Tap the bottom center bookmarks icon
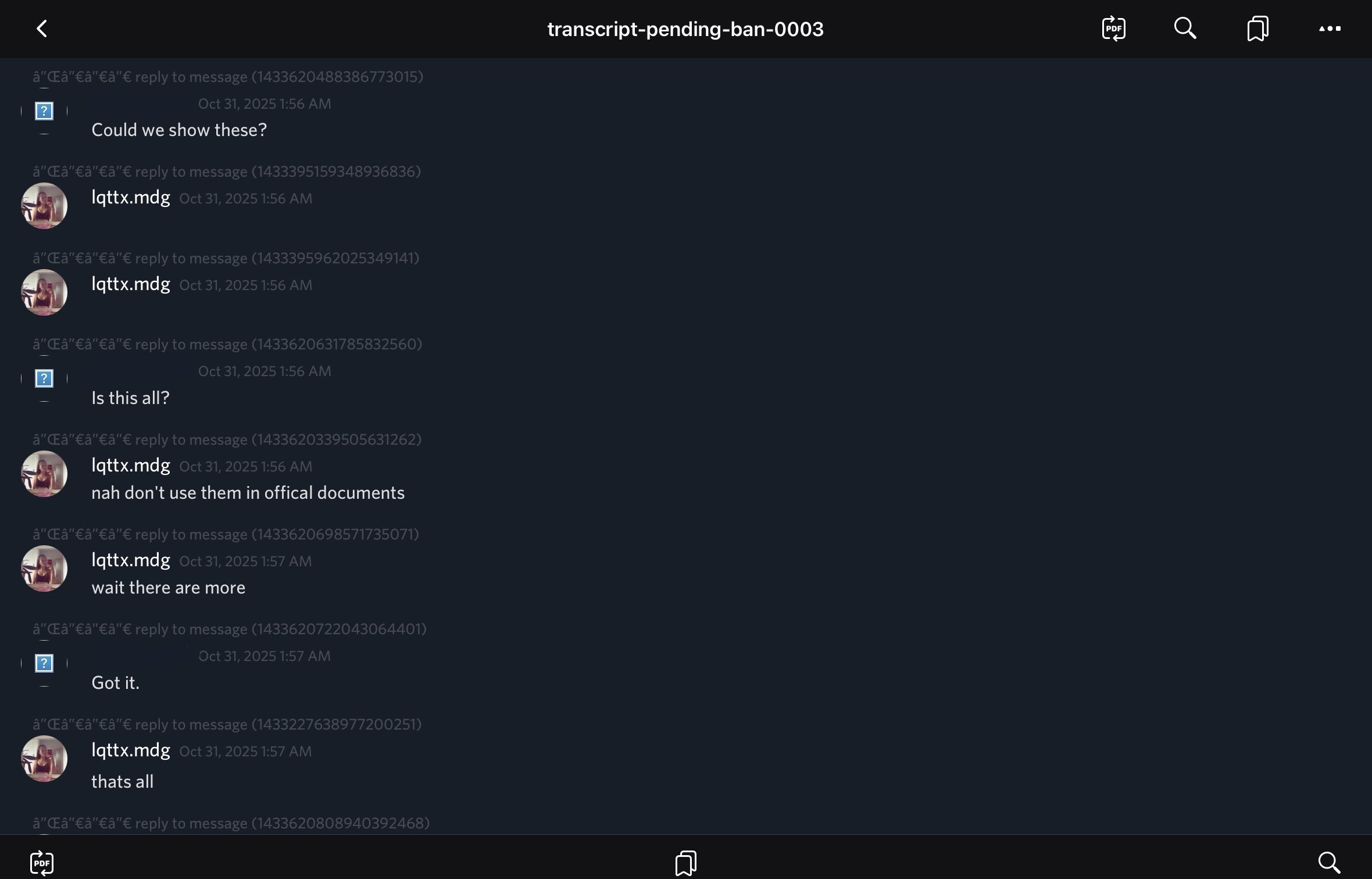The width and height of the screenshot is (1372, 879). coord(686,863)
